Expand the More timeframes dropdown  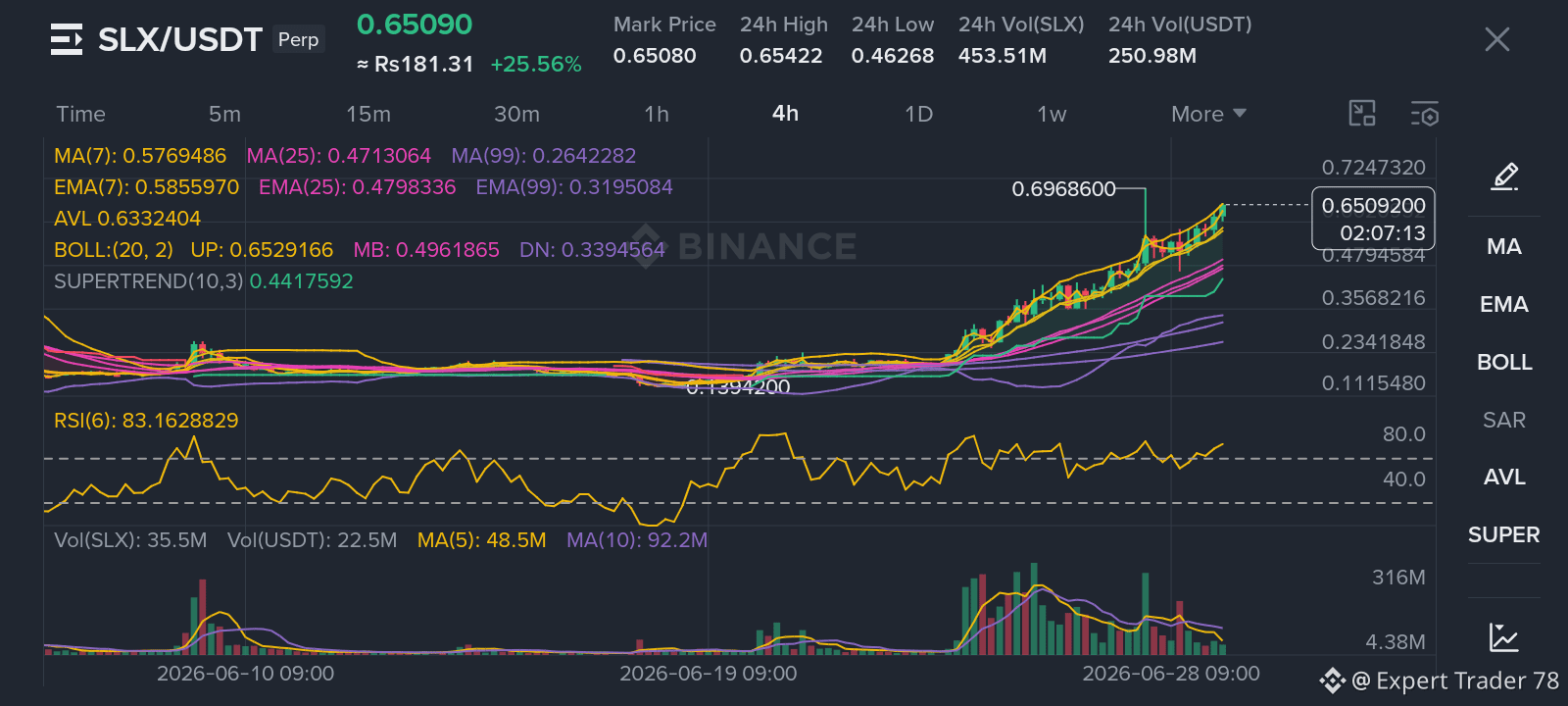tap(1208, 114)
